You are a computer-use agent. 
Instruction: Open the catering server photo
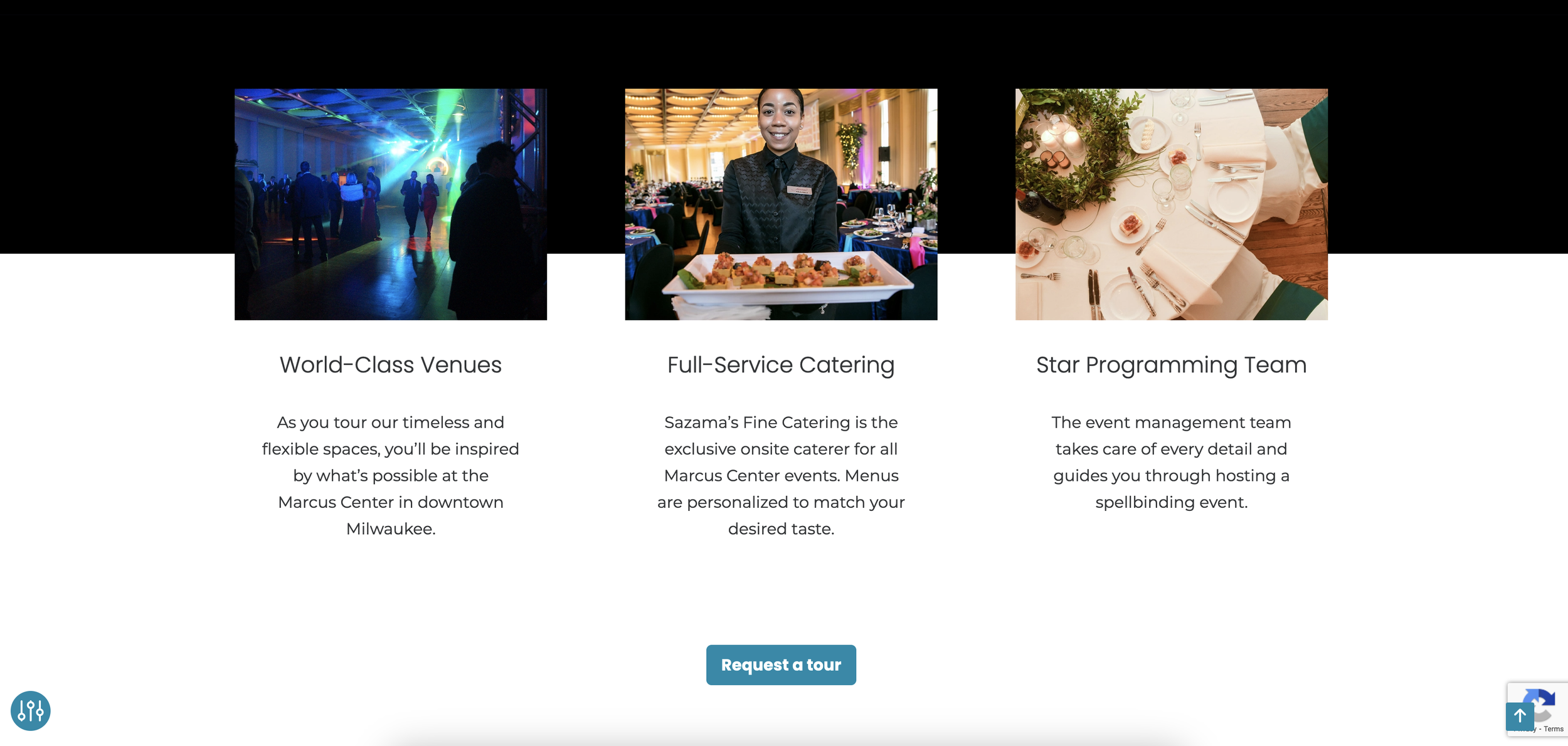click(x=781, y=204)
